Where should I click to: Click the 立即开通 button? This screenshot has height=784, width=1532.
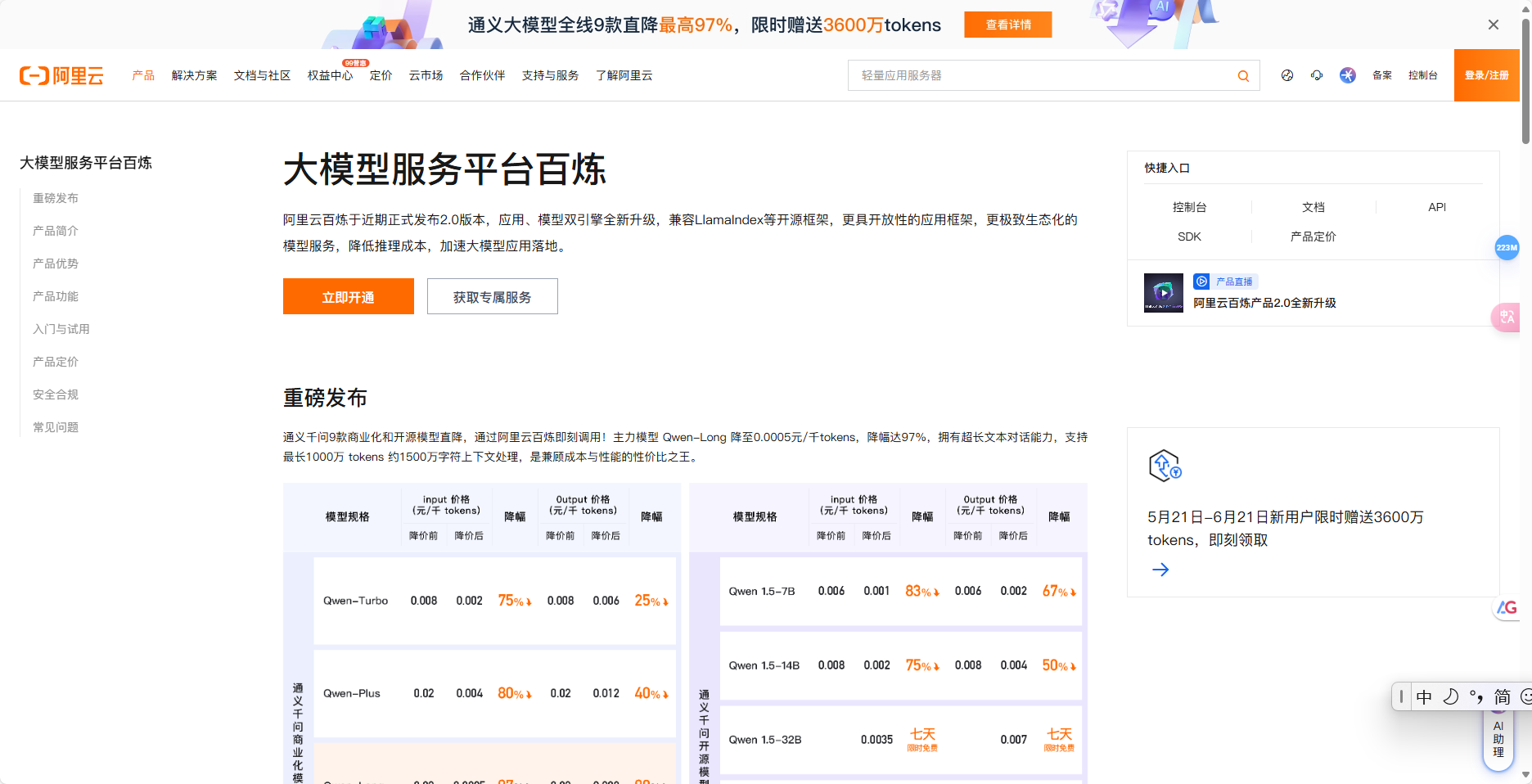click(x=348, y=296)
